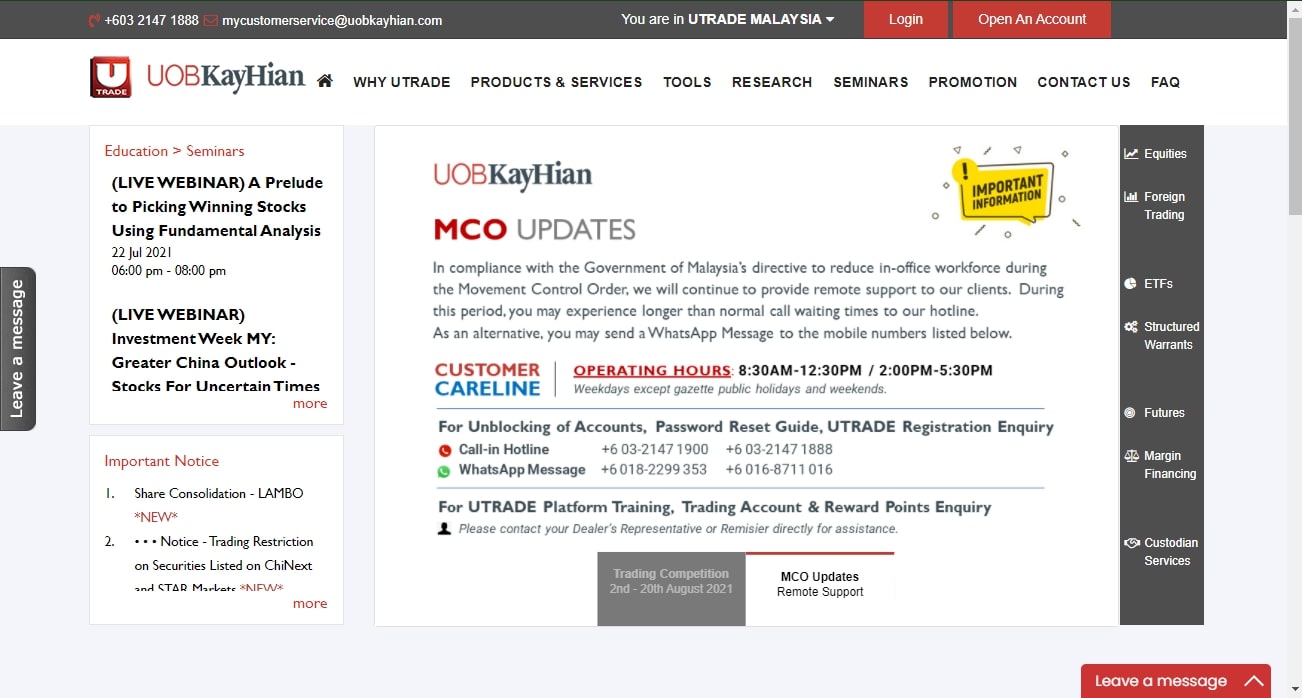Open the WHY UTRADE menu
Screen dimensions: 1302x698
tap(402, 82)
